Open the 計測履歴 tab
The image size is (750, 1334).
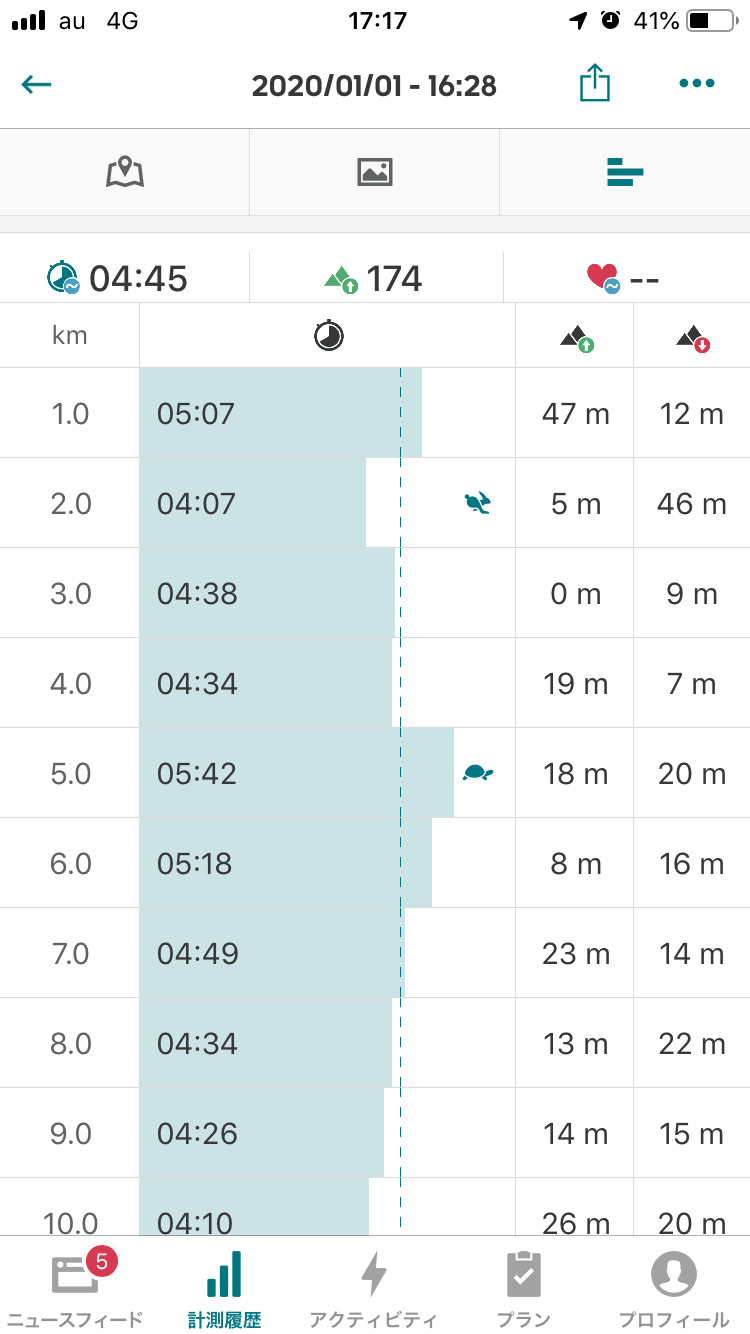(224, 1286)
